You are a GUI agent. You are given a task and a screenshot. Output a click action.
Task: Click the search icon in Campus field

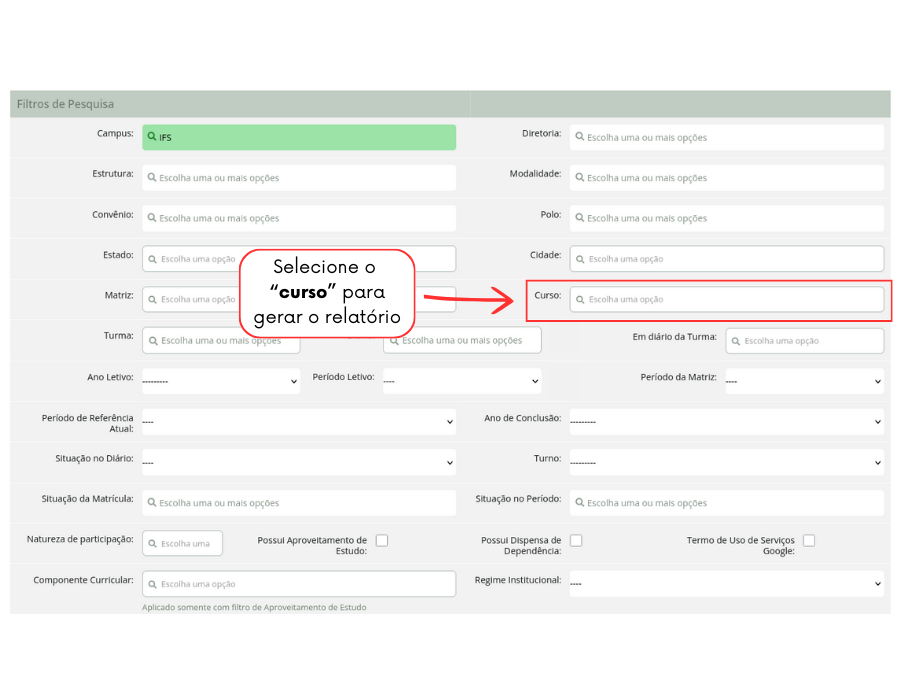point(151,137)
